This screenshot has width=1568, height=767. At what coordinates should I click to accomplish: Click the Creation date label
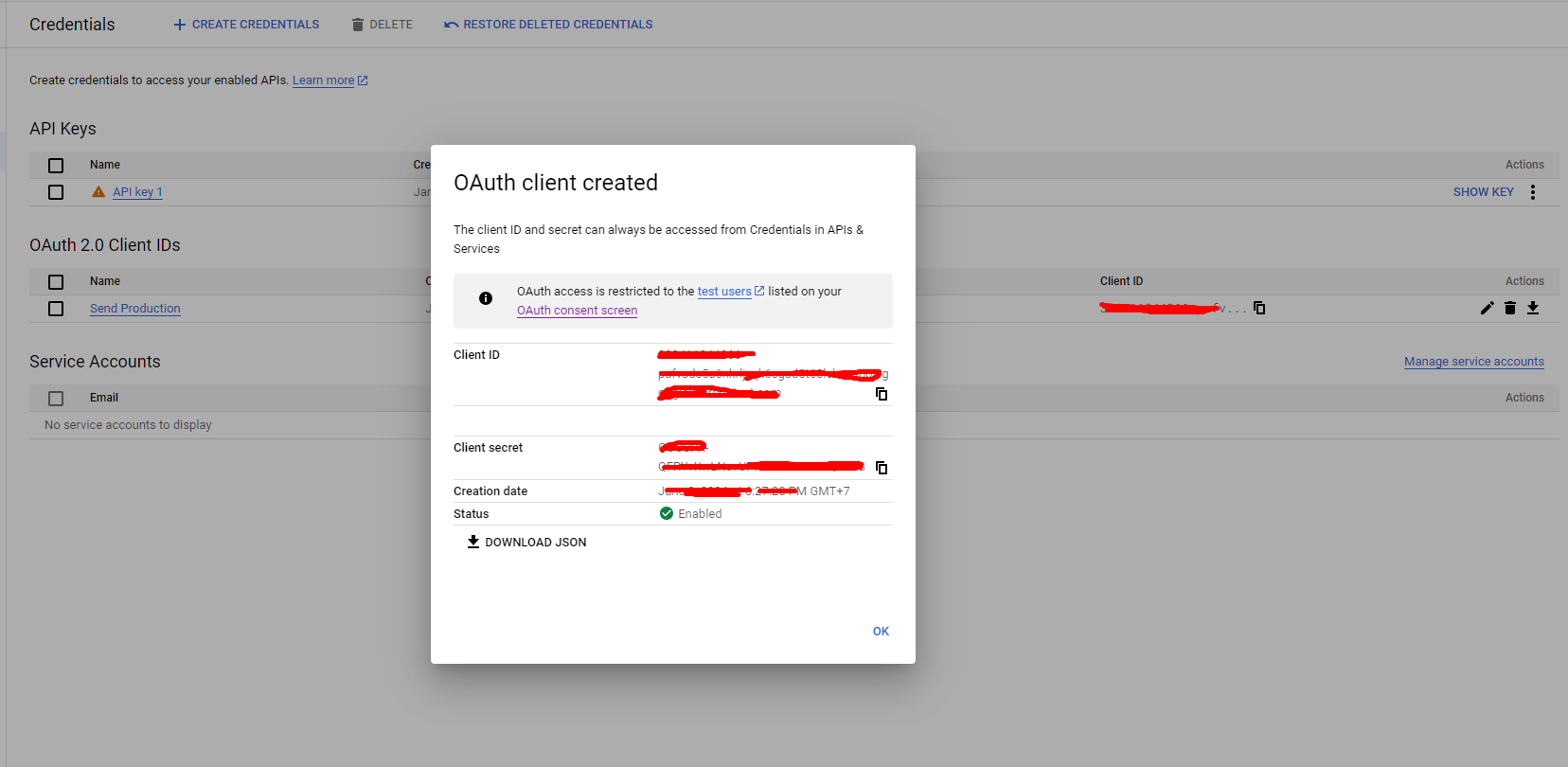[x=490, y=491]
